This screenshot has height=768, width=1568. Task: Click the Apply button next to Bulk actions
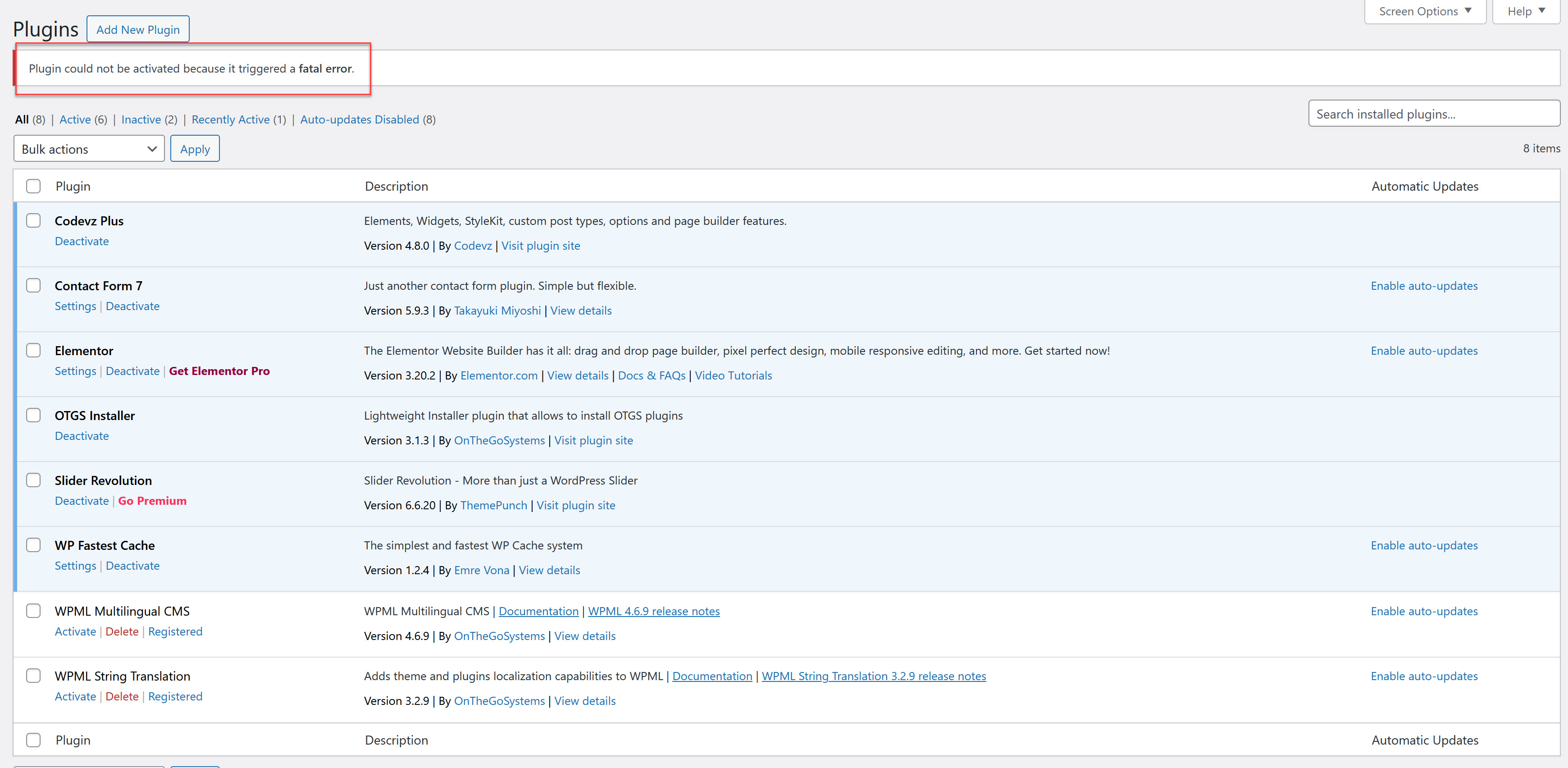coord(195,149)
